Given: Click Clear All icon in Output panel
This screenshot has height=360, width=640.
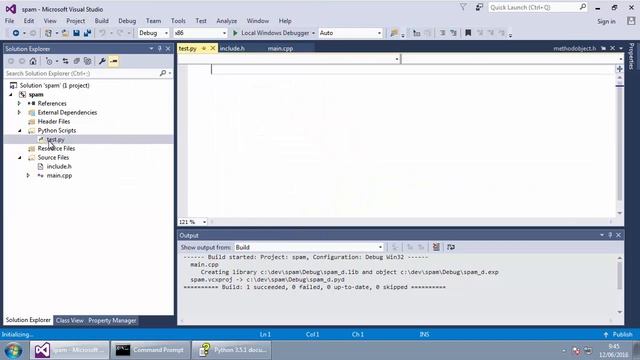Looking at the screenshot, I should 436,247.
